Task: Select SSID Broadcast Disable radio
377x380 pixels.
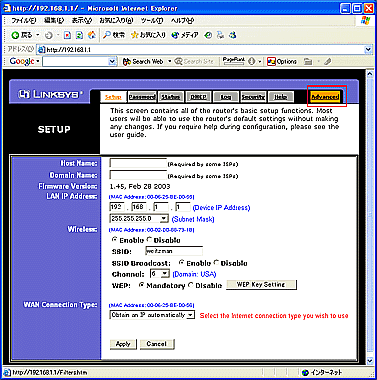Action: tap(216, 262)
